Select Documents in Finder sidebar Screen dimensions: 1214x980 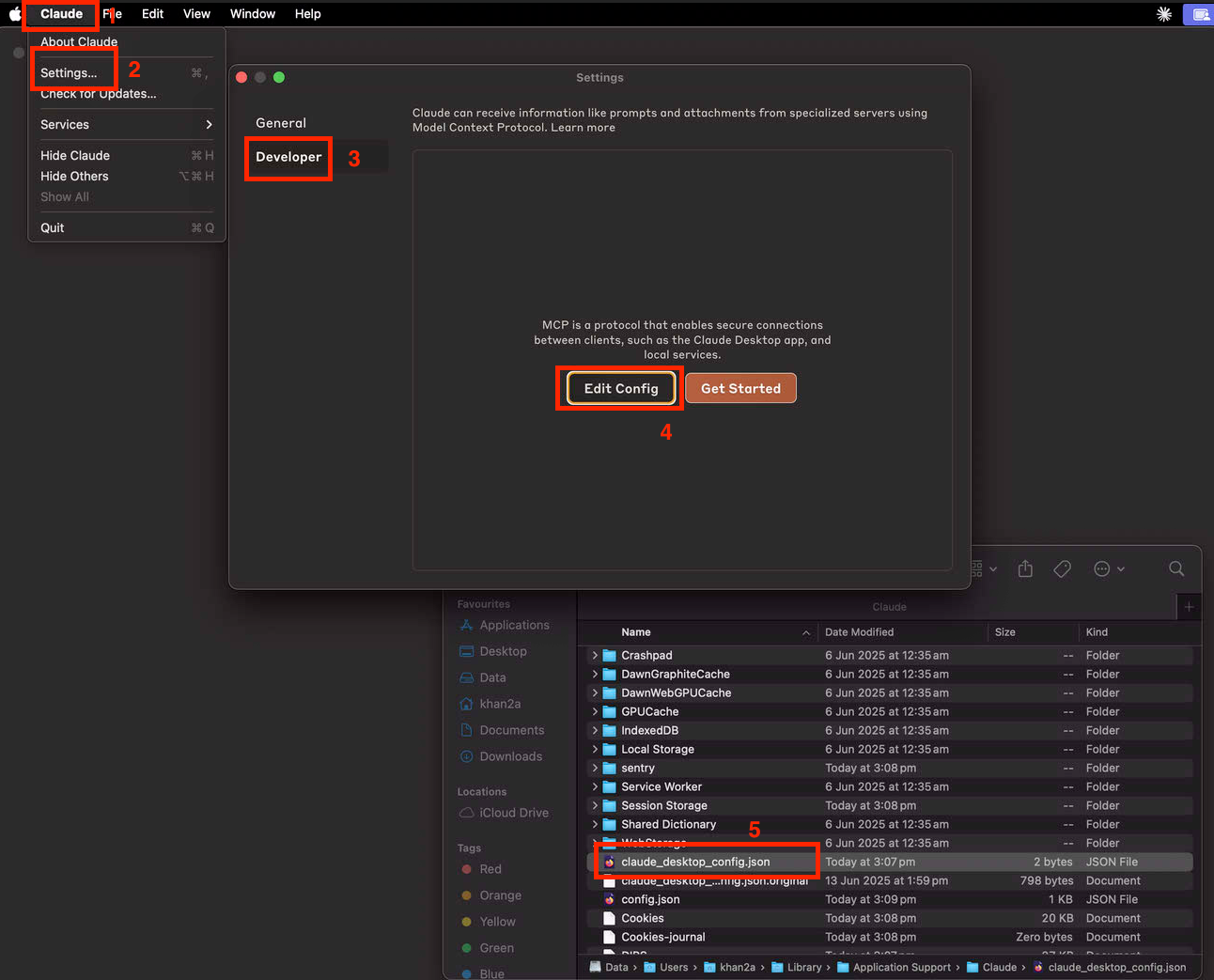point(502,730)
